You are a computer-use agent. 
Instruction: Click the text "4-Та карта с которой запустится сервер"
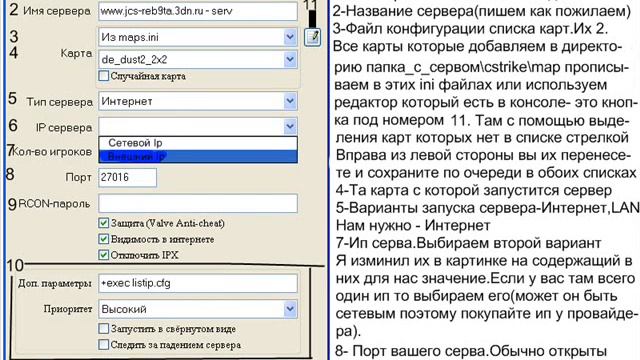tap(474, 191)
